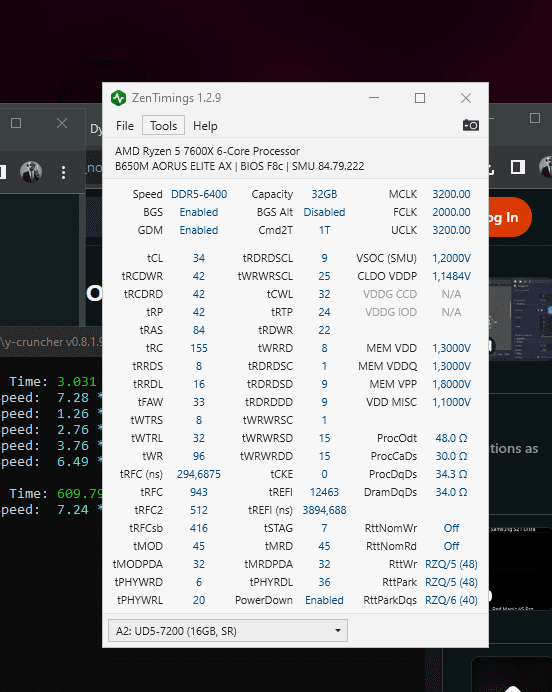The height and width of the screenshot is (692, 552).
Task: Minimize the ZenTimings window
Action: [374, 98]
